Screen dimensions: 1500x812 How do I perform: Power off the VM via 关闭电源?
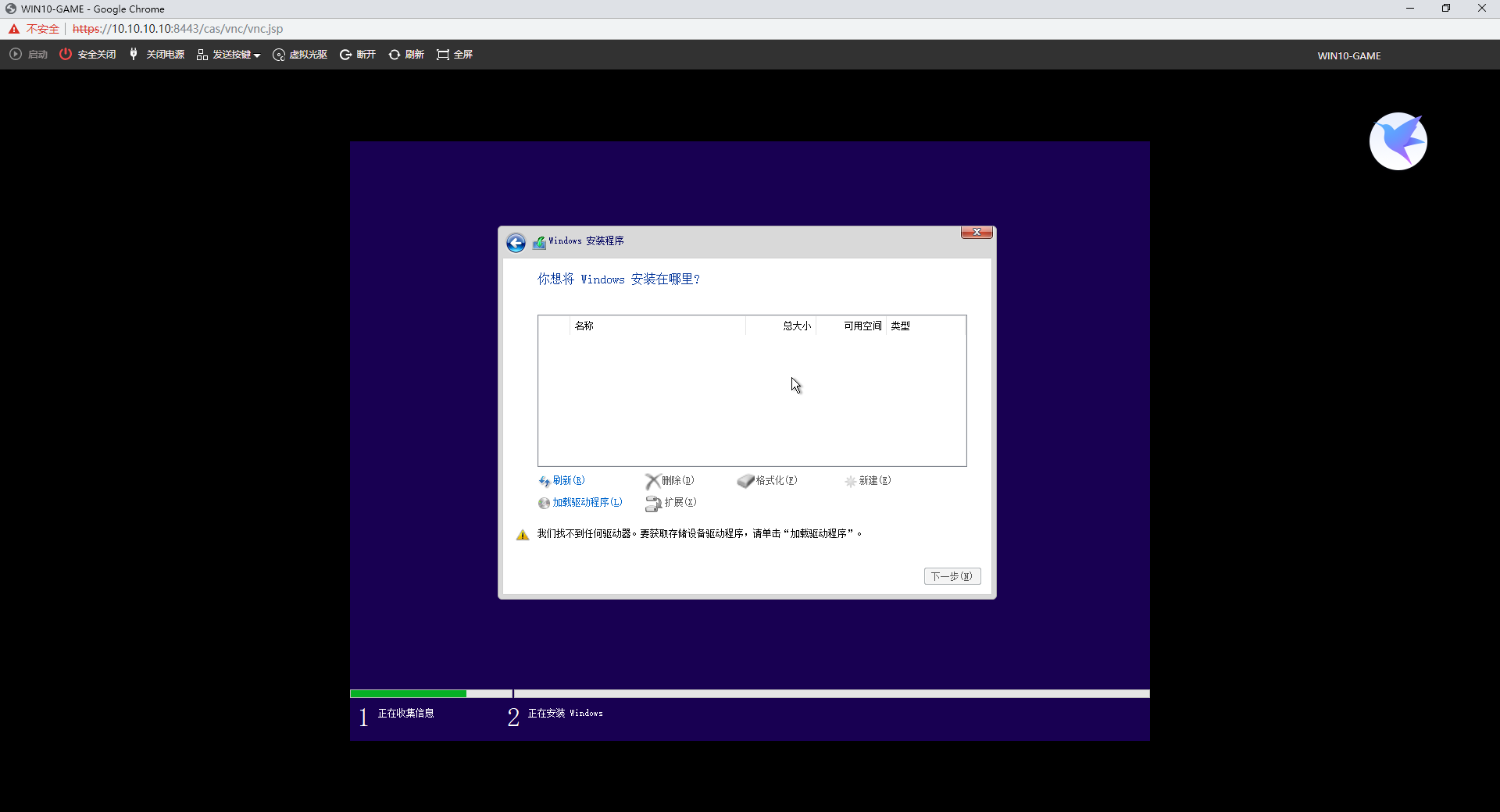pos(156,55)
